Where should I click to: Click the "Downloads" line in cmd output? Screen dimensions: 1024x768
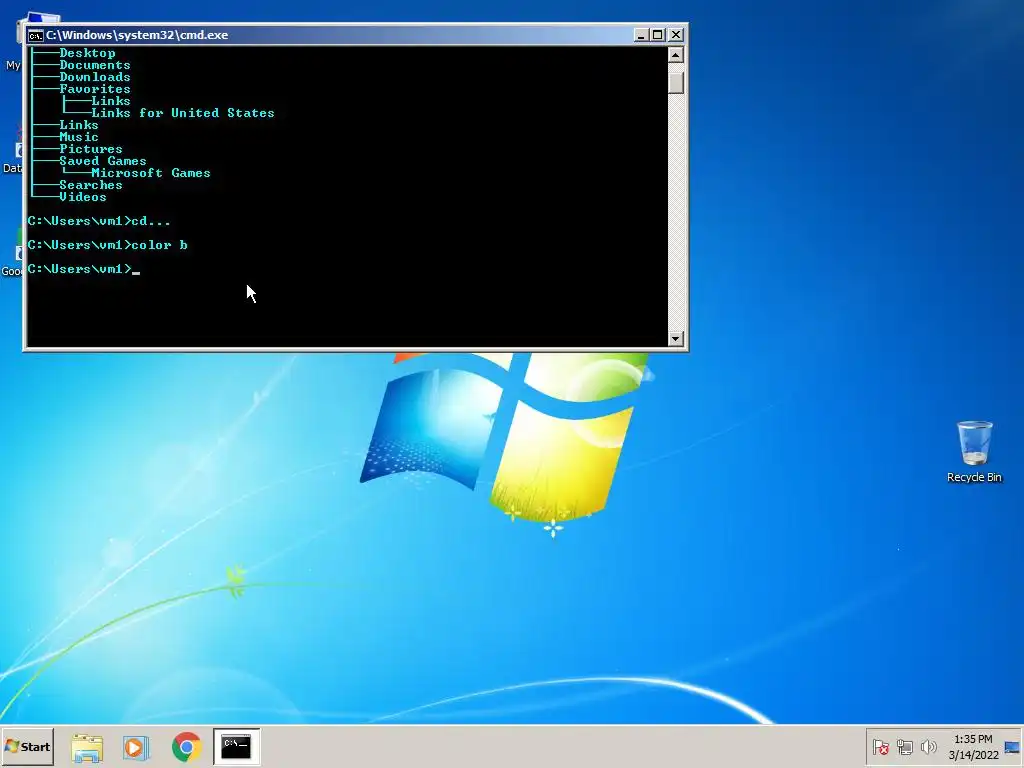pyautogui.click(x=95, y=77)
